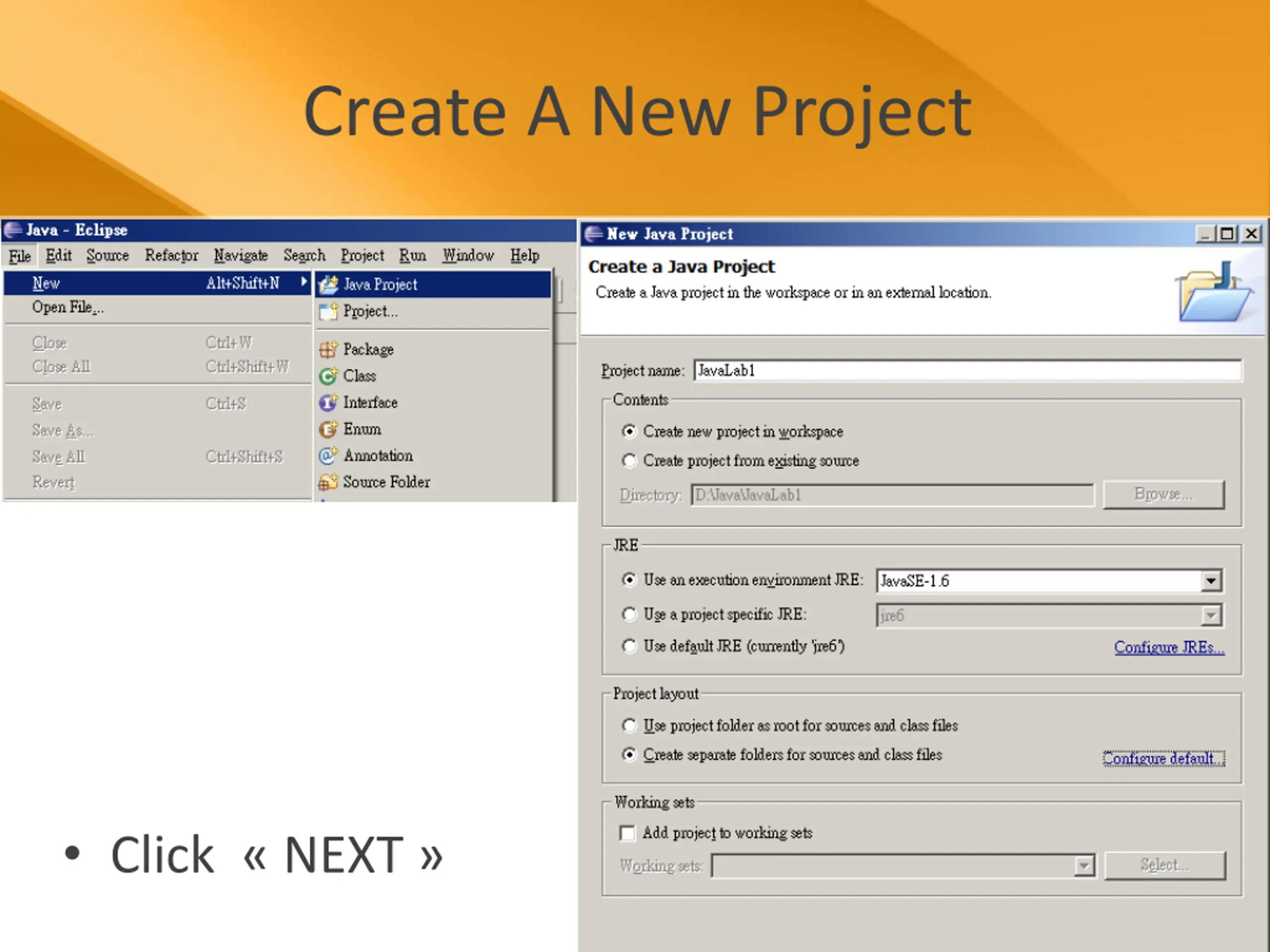Maximize the New Java Project dialog
Viewport: 1270px width, 952px height.
[1227, 234]
